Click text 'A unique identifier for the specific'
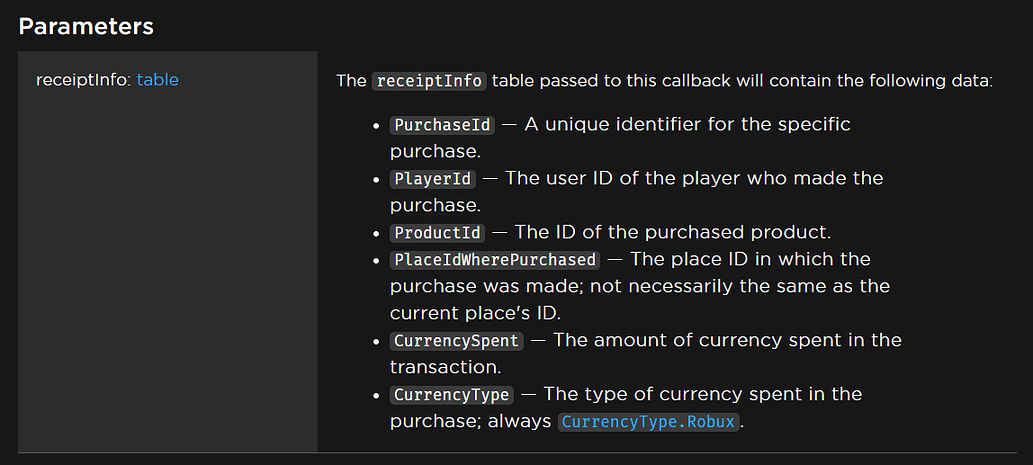 [687, 124]
